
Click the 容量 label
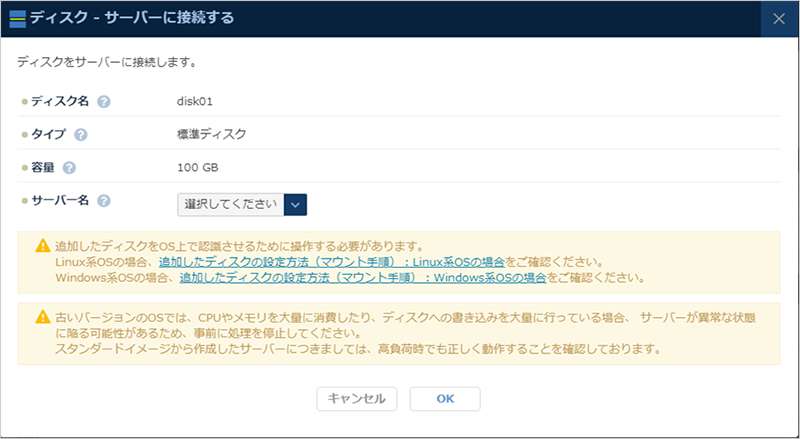43,168
